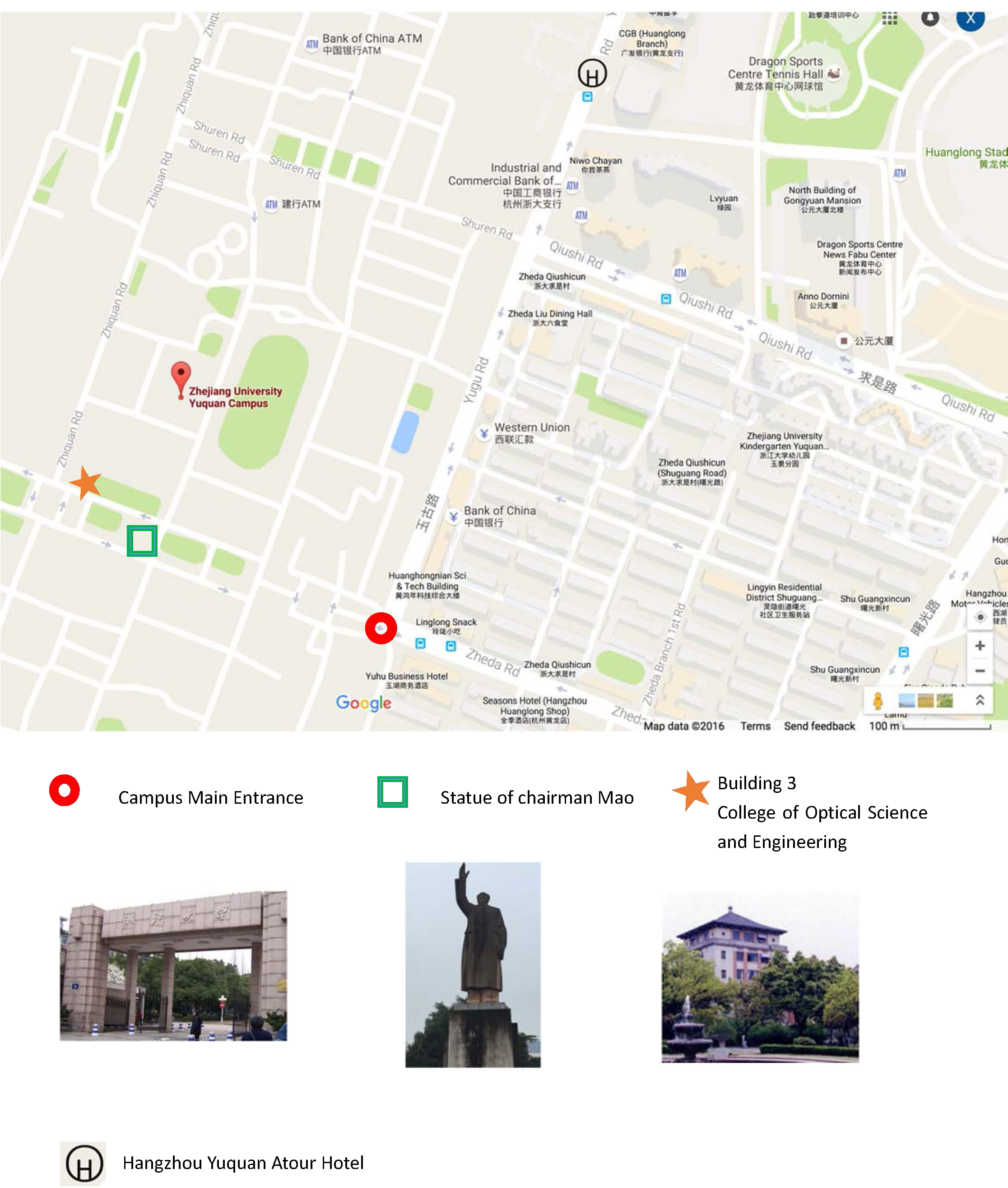Open the Google apps grid icon
Image resolution: width=1008 pixels, height=1188 pixels.
tap(890, 18)
